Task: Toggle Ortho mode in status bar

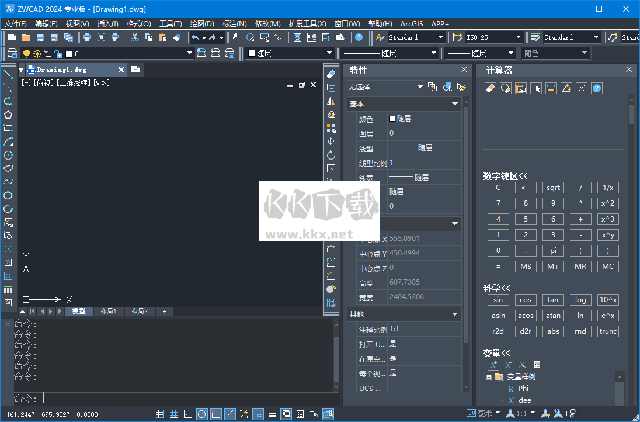Action: click(x=188, y=414)
